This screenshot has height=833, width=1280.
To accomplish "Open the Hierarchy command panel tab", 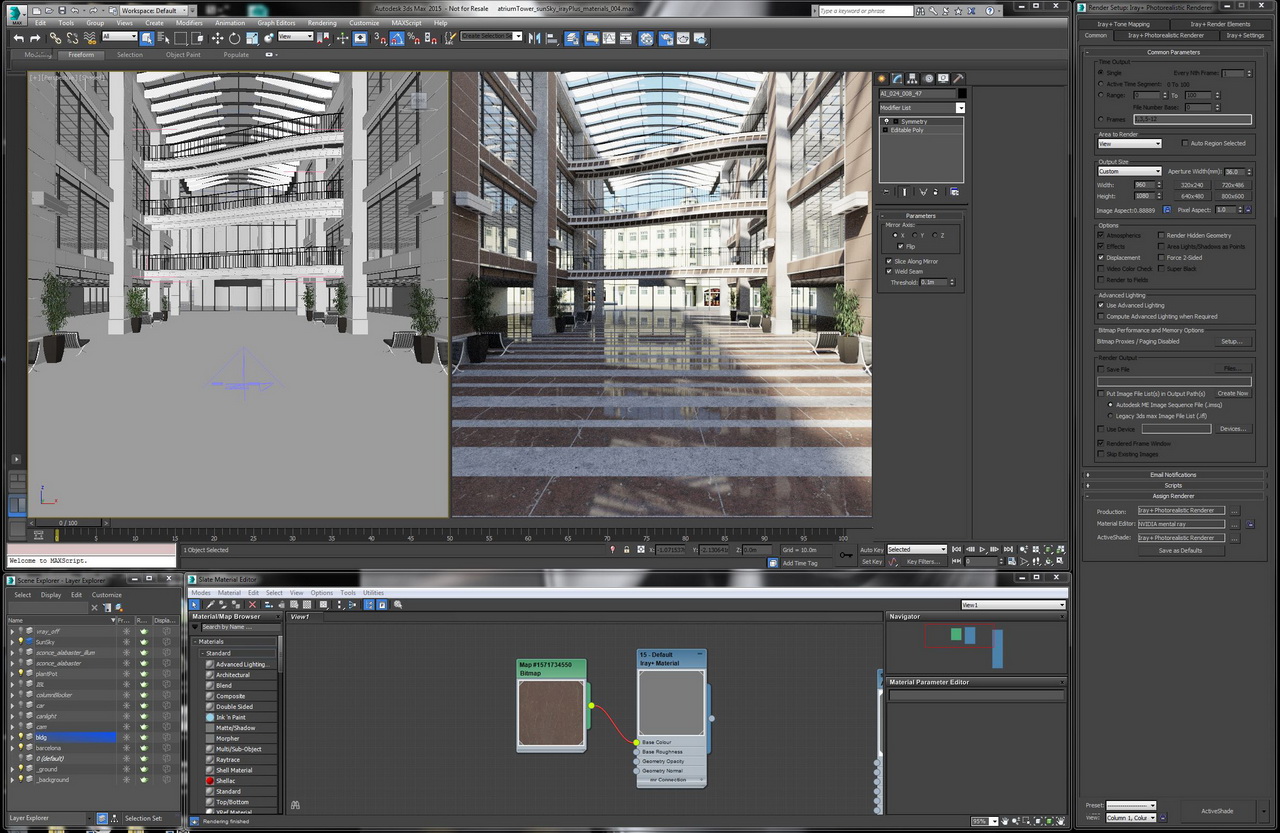I will (913, 78).
